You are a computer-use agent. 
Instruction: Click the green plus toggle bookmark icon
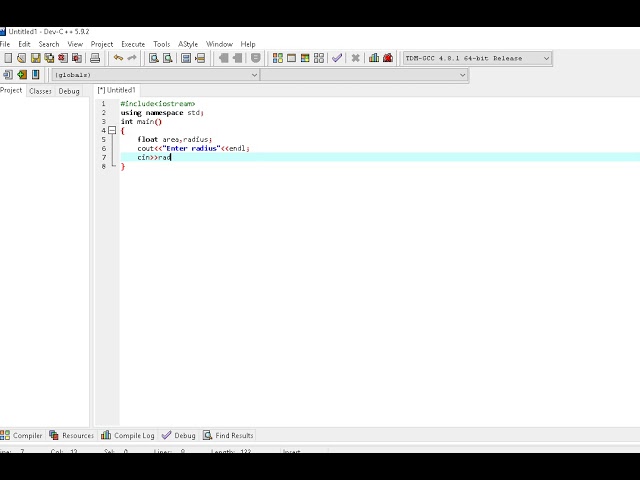point(22,75)
